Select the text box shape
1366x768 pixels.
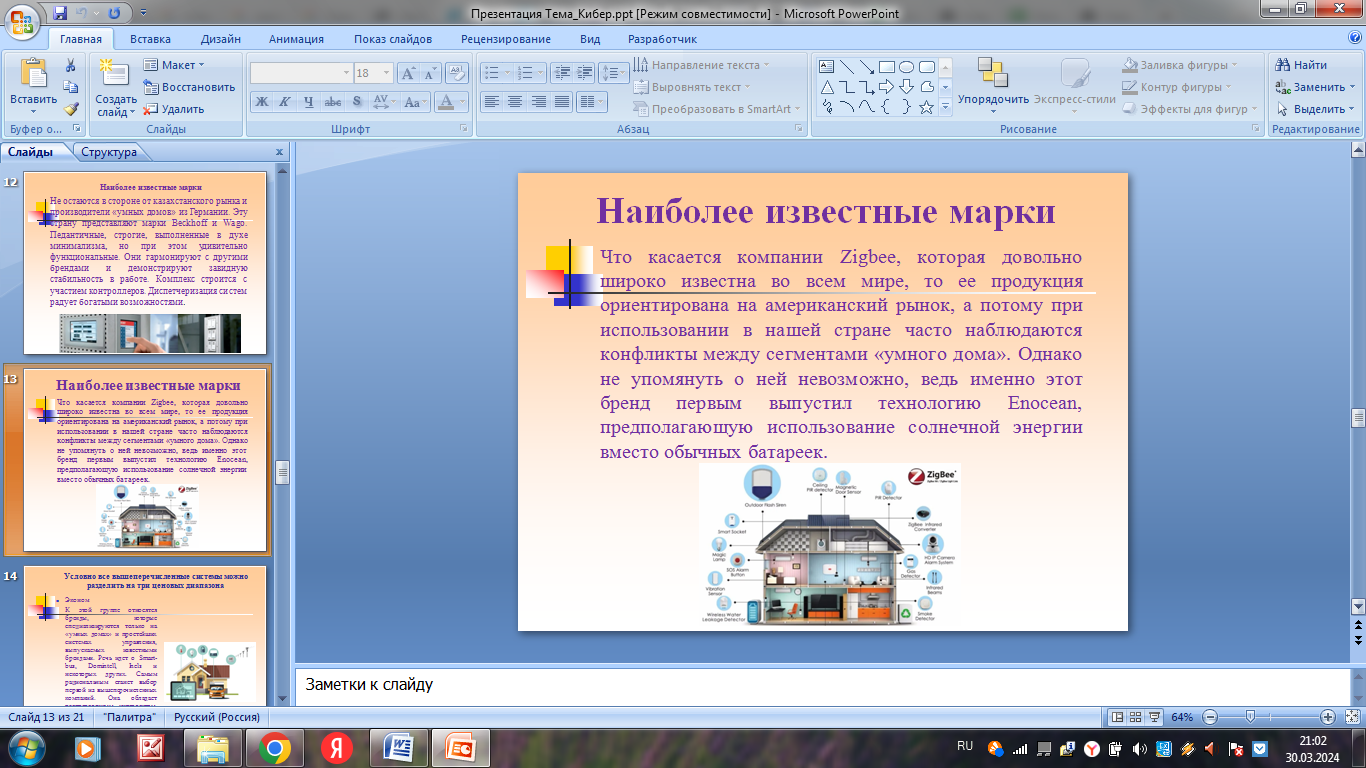pyautogui.click(x=827, y=67)
